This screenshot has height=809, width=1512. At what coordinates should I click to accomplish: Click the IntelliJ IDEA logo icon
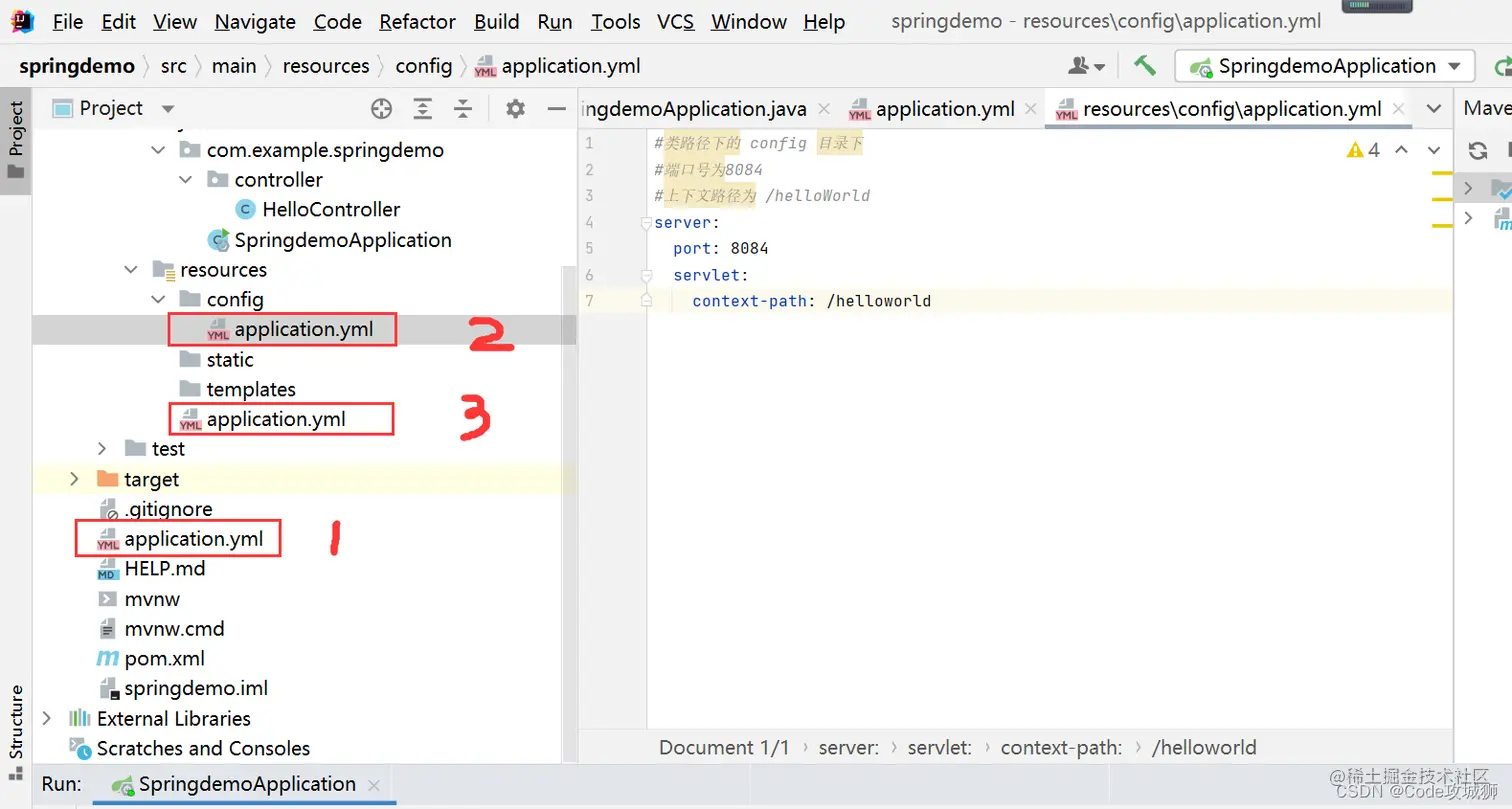tap(21, 20)
